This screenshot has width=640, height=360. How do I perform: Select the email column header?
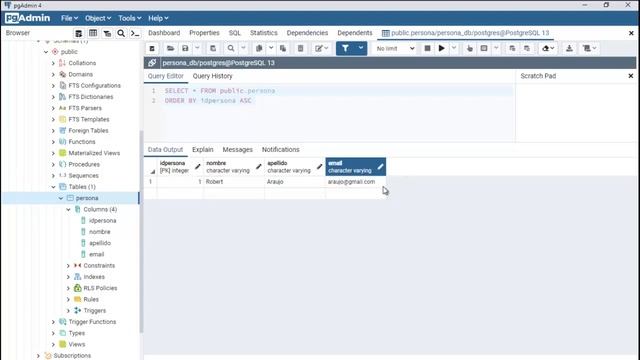[356, 167]
